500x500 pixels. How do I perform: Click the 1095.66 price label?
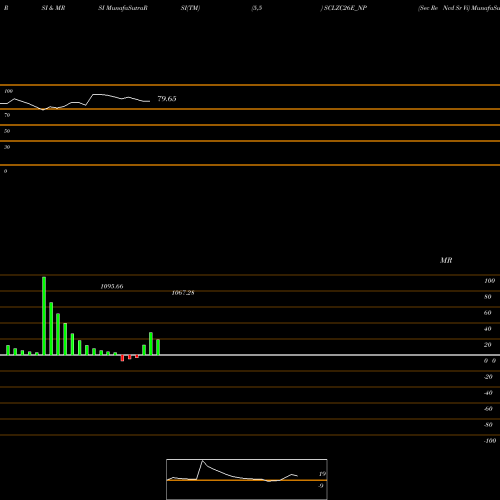[112, 286]
